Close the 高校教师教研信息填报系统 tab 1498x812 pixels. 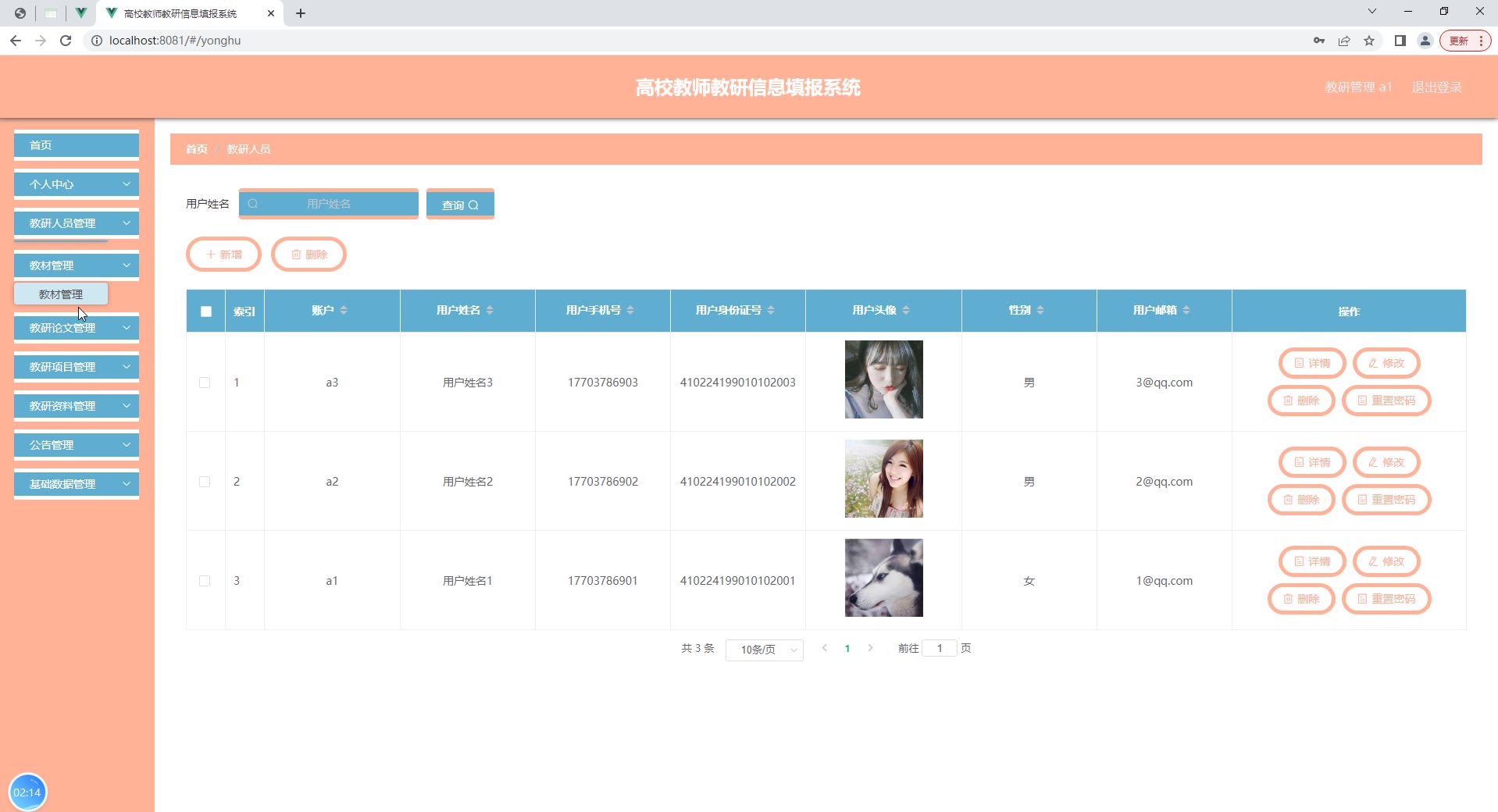(x=271, y=13)
